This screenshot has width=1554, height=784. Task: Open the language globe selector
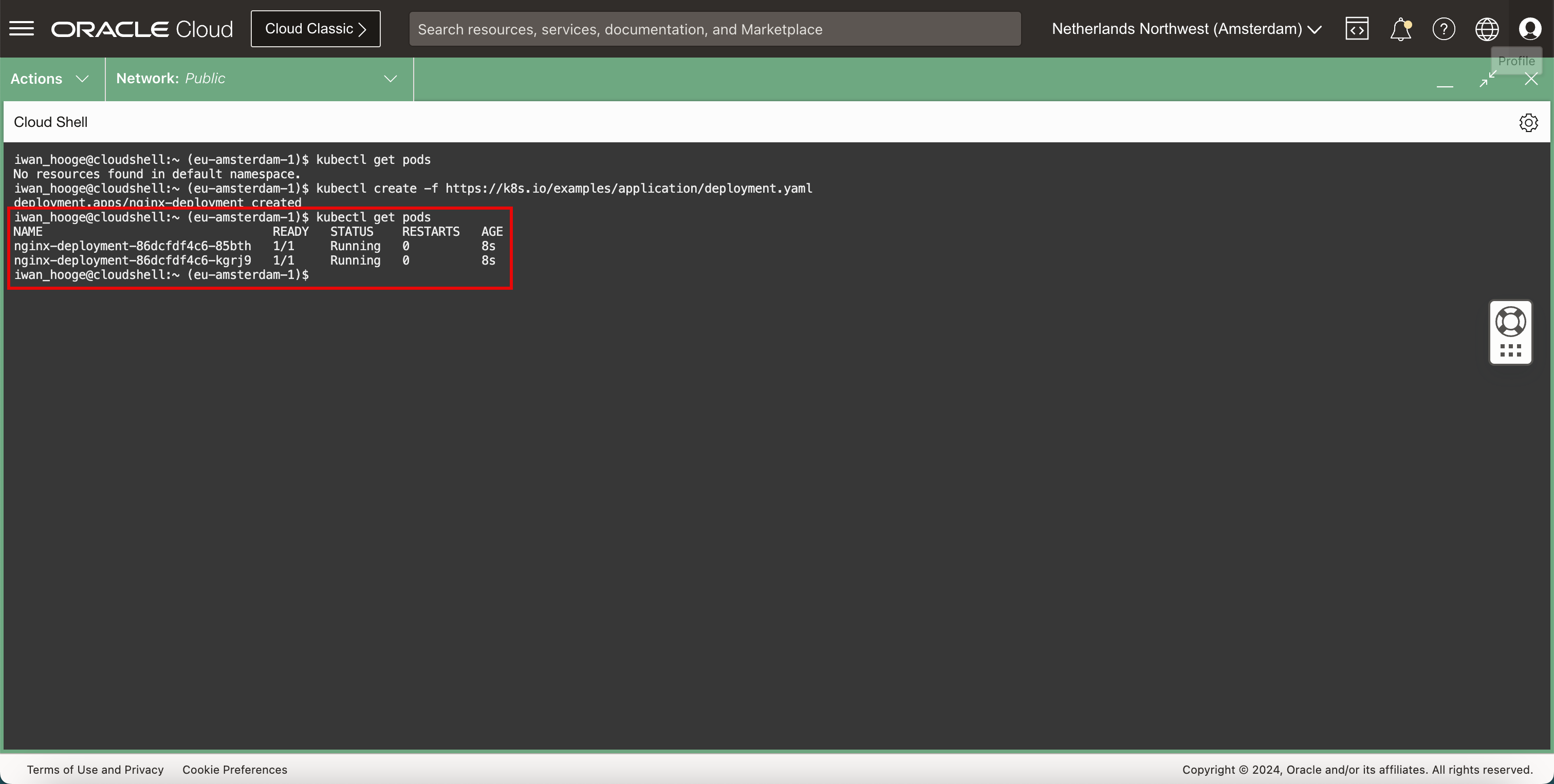(1487, 28)
